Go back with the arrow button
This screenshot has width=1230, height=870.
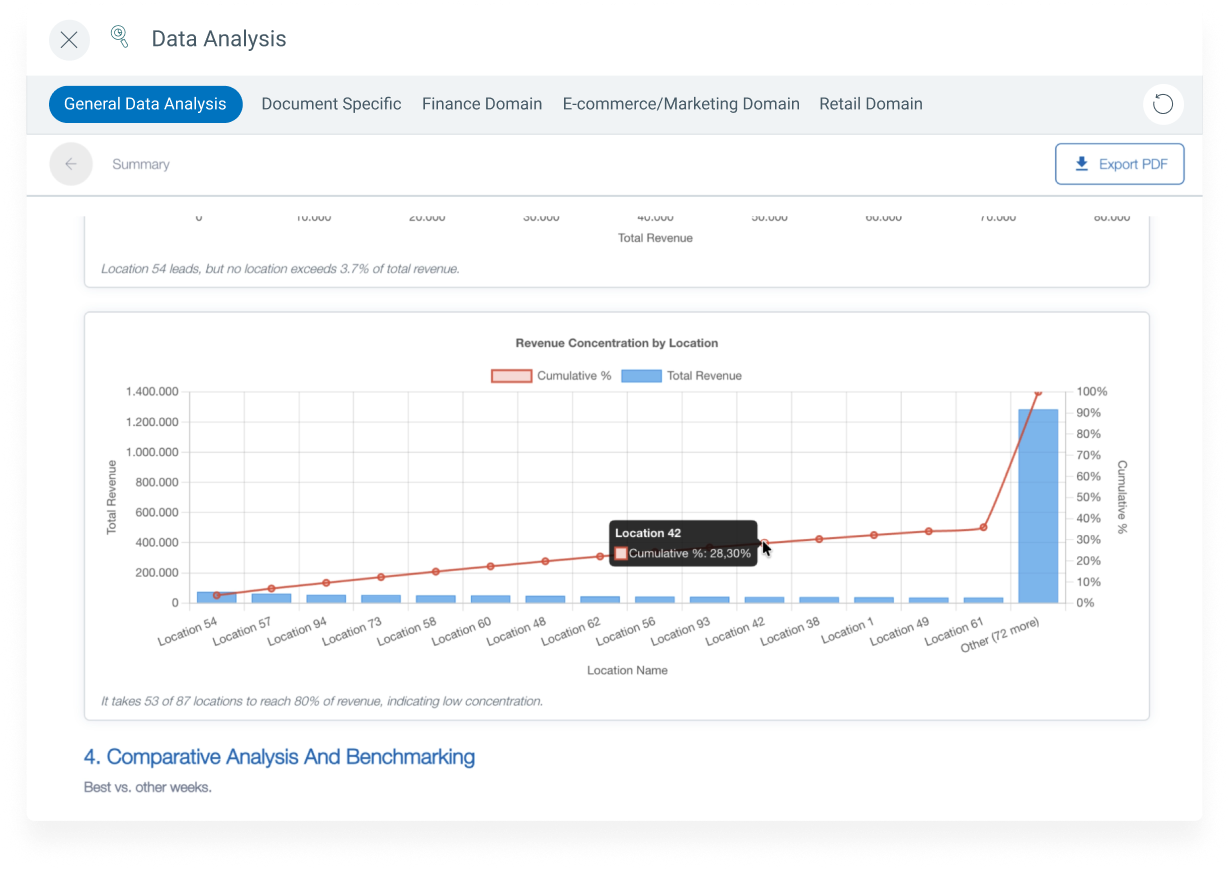71,164
